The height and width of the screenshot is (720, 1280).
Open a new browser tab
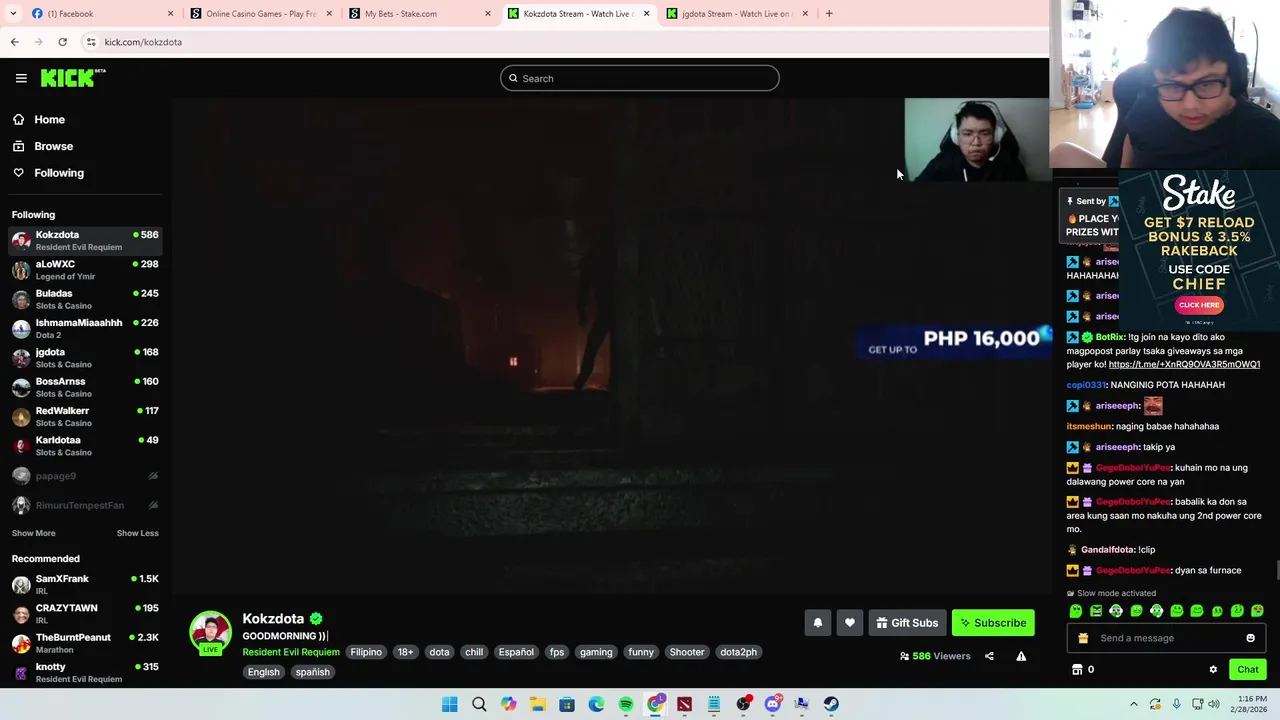click(x=829, y=13)
